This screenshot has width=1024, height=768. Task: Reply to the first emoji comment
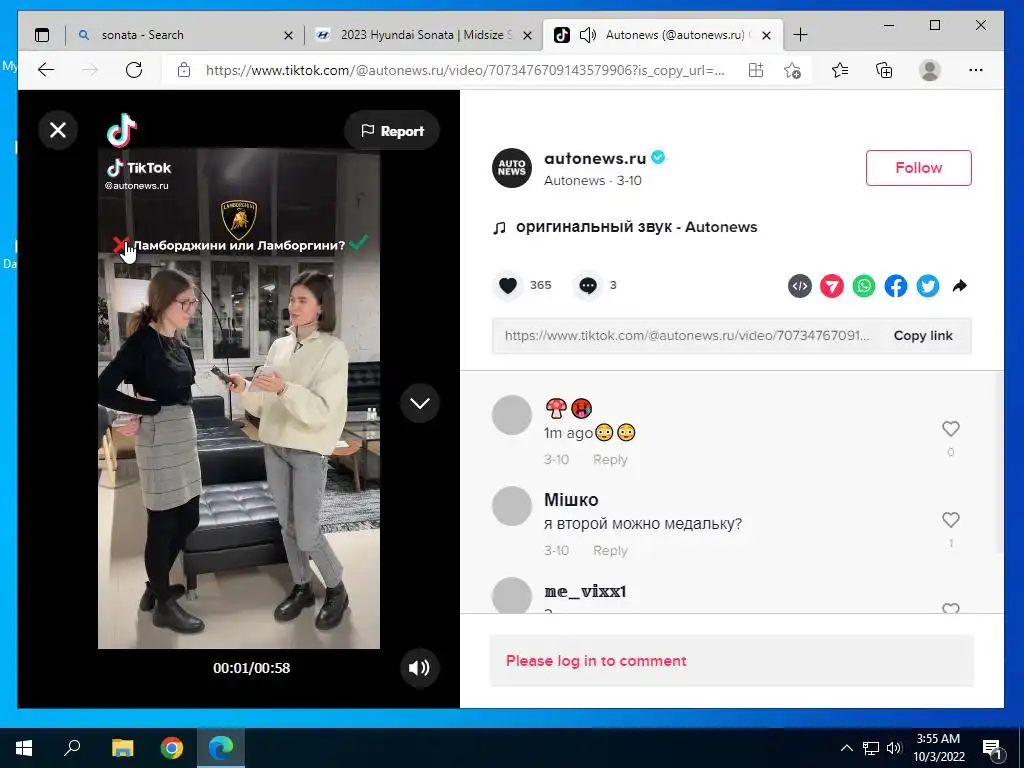(x=610, y=460)
